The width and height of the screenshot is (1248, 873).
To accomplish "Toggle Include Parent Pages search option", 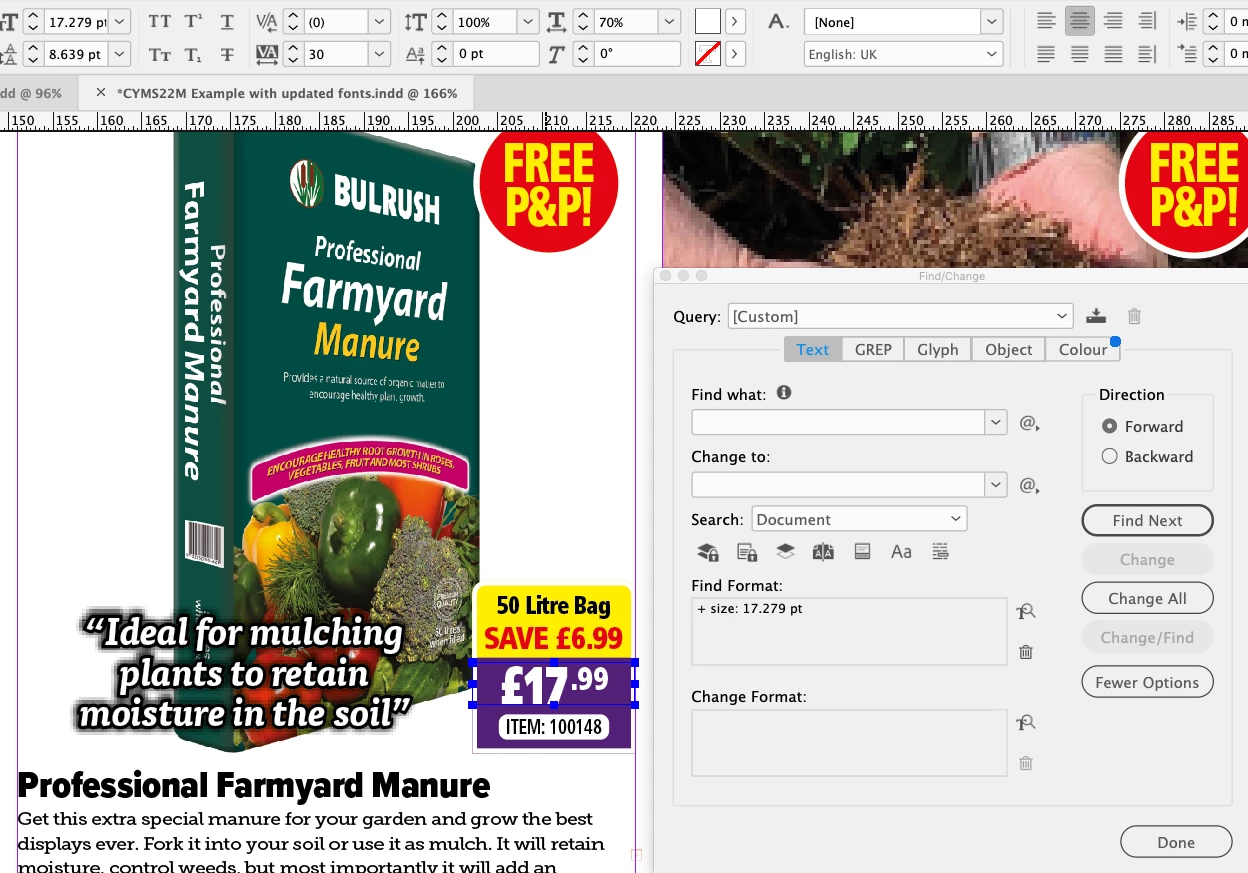I will point(823,551).
